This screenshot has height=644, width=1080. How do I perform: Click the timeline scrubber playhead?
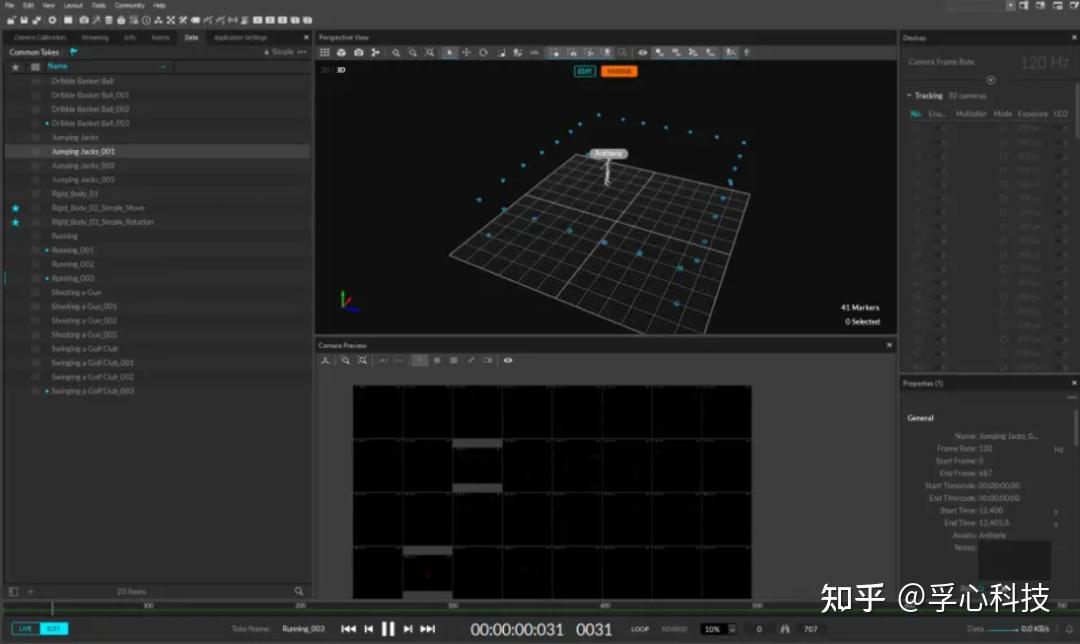52,607
